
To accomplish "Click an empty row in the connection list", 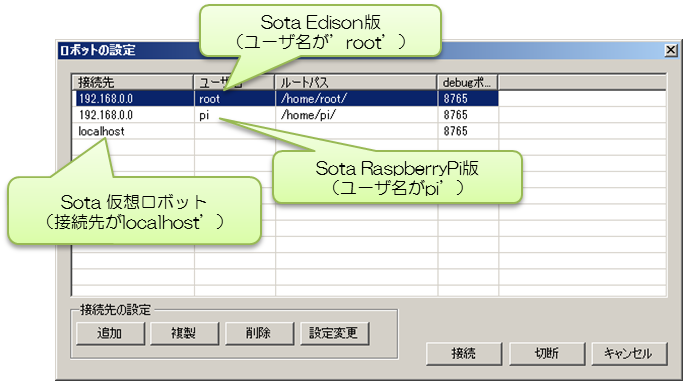I will pyautogui.click(x=369, y=261).
